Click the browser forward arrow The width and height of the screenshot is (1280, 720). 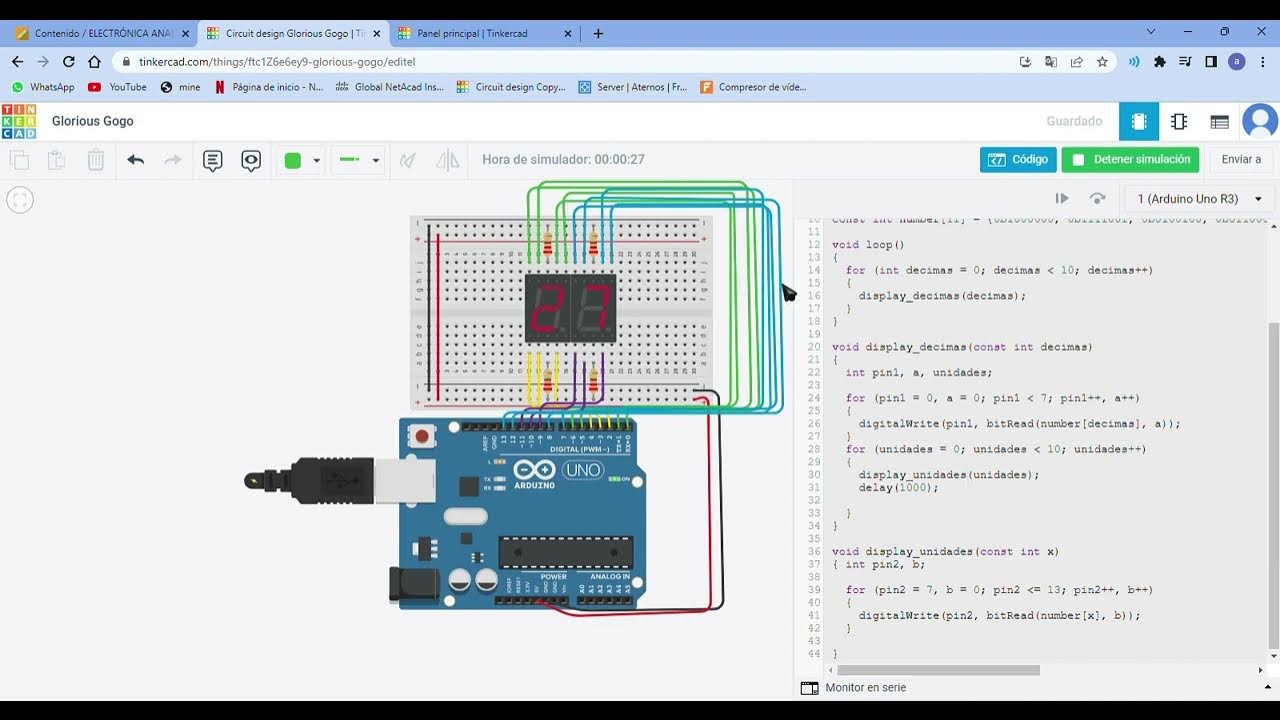43,61
